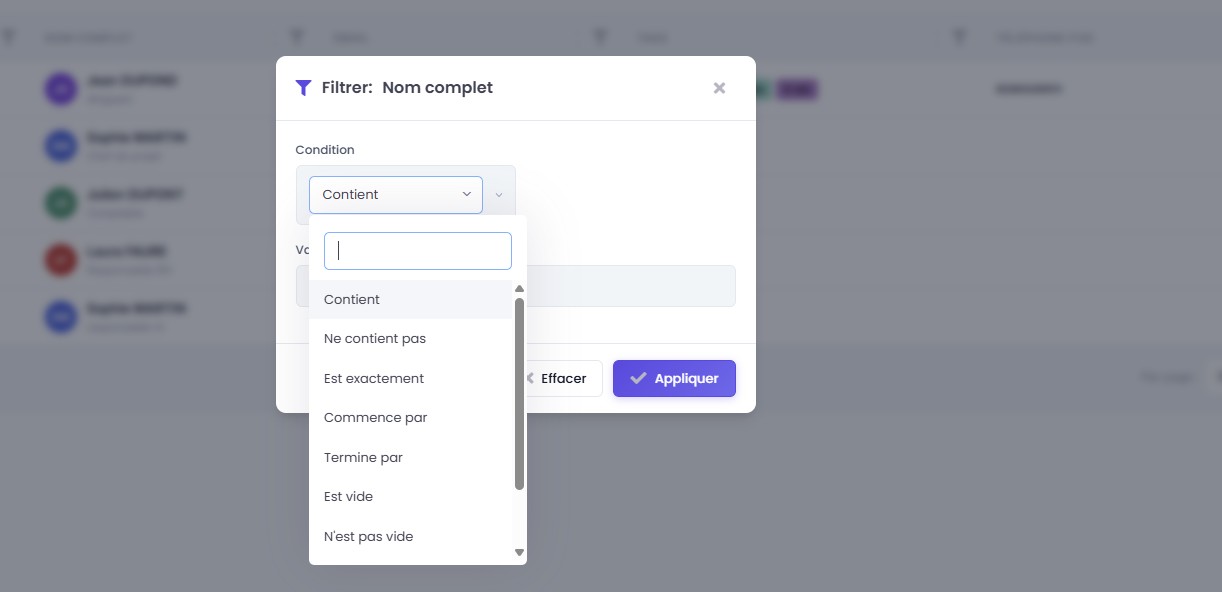Click the small chevron right of the Contient box
This screenshot has width=1222, height=592.
pos(499,195)
